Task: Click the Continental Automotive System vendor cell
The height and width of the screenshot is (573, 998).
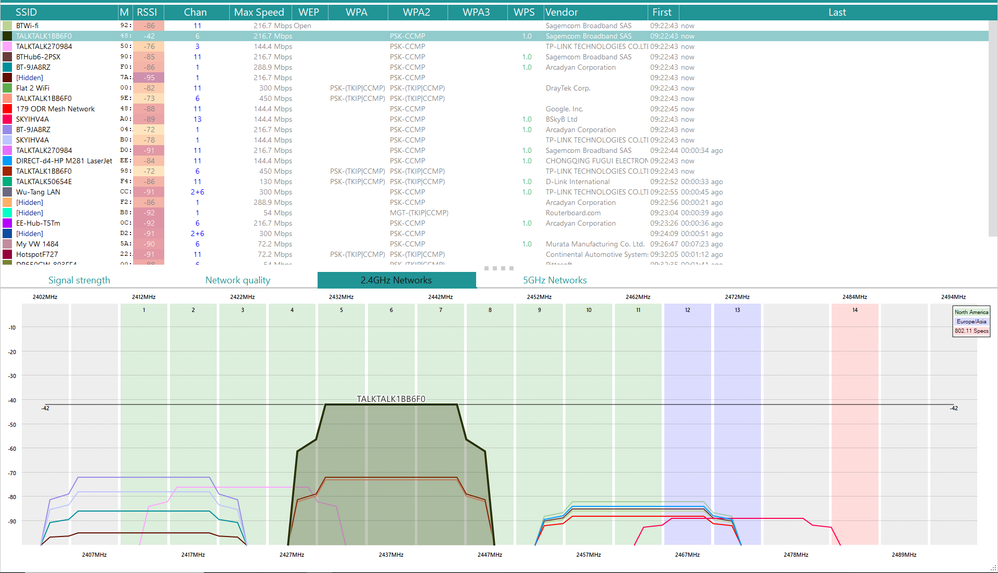Action: pos(596,255)
